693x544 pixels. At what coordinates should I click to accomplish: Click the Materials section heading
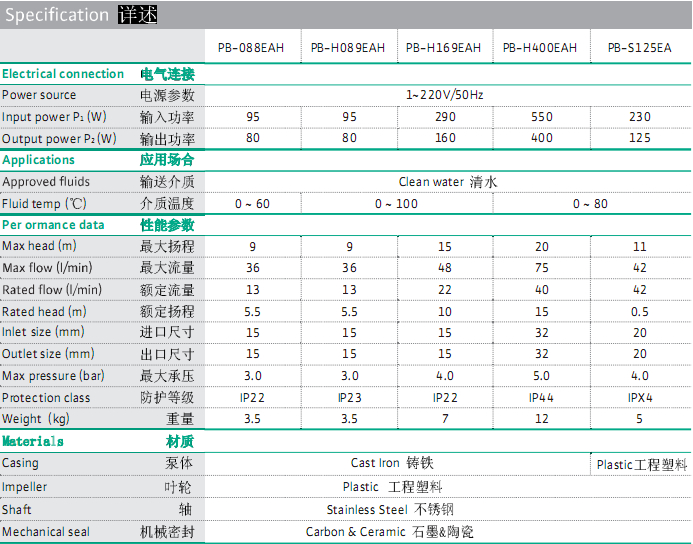[33, 441]
